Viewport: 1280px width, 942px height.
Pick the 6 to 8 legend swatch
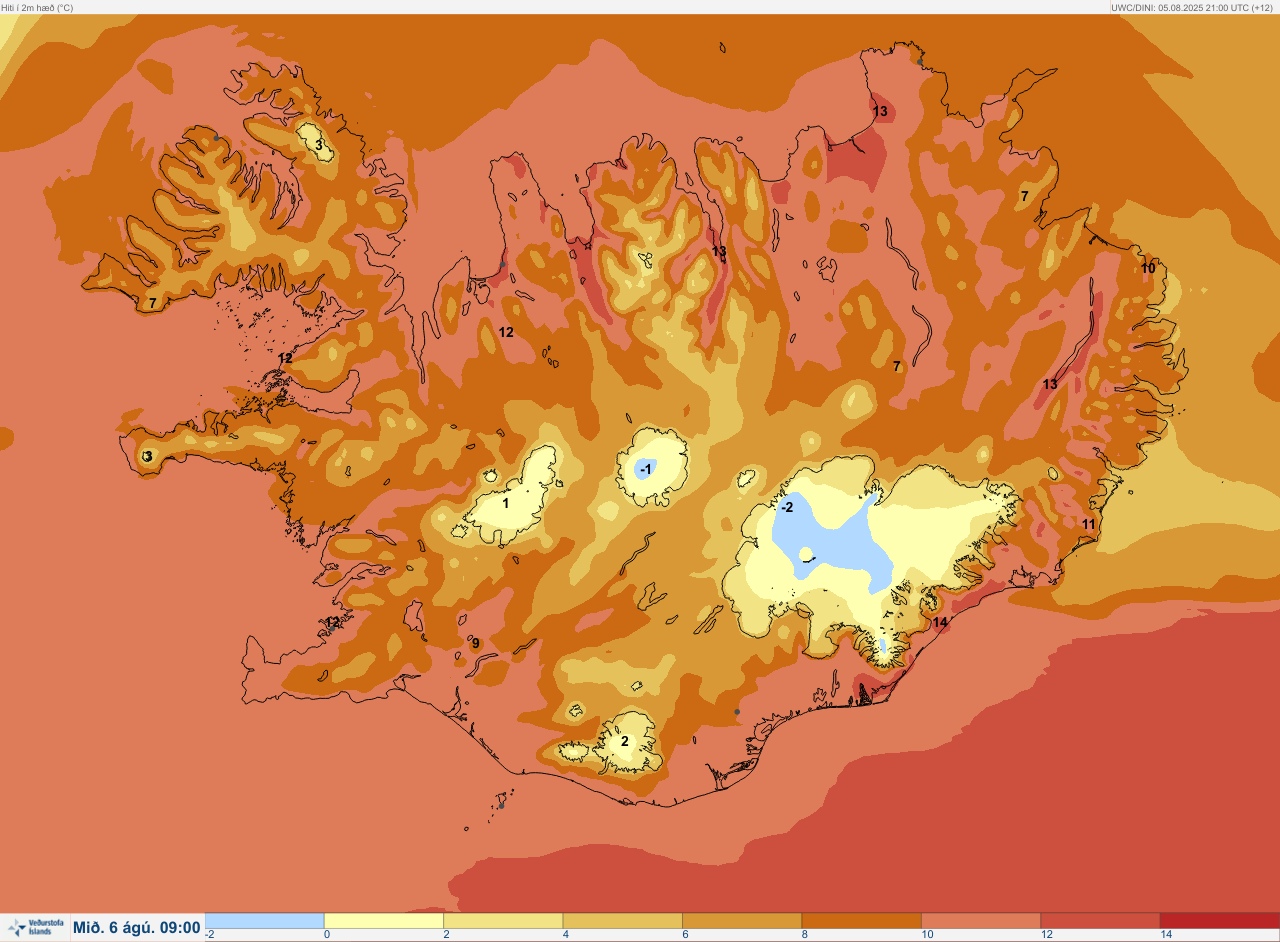pos(742,920)
